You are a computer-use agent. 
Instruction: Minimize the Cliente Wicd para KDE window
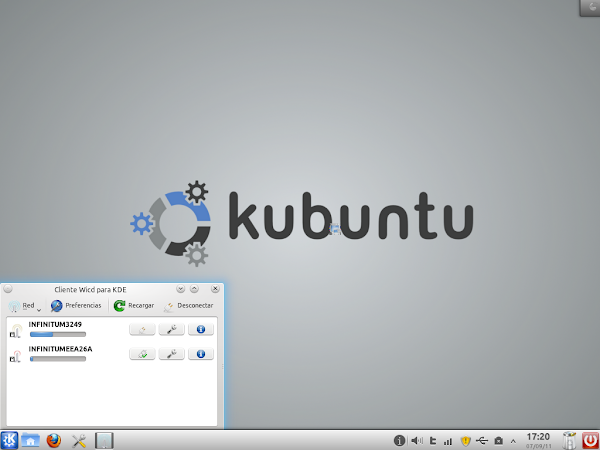(x=181, y=289)
